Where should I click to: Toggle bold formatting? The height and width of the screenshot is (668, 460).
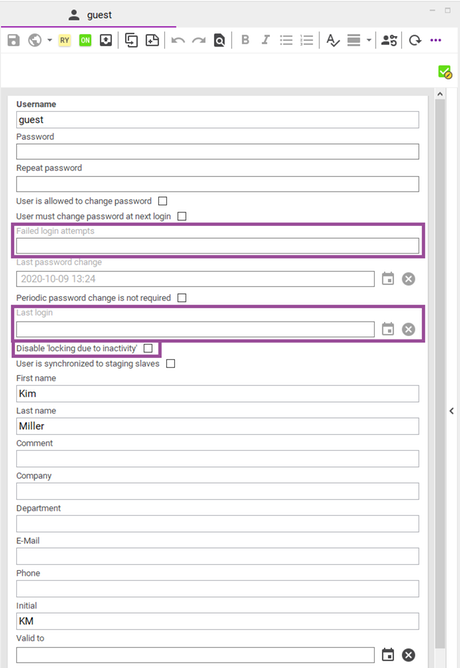point(245,40)
